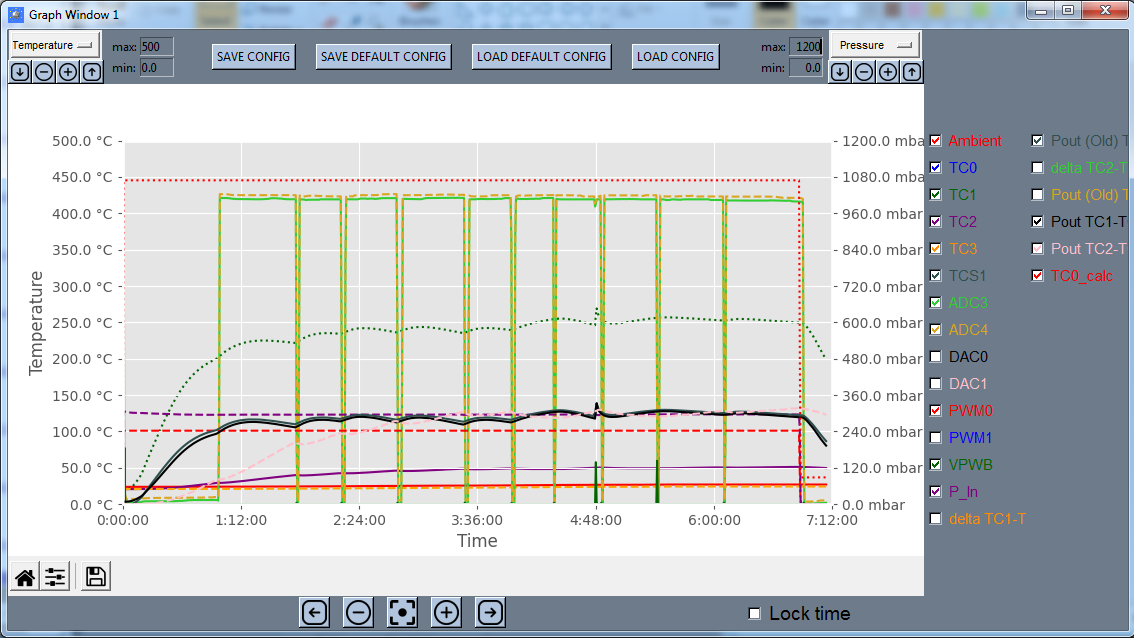Pan time axis right with bottom arrow
This screenshot has height=639, width=1134.
tap(490, 612)
